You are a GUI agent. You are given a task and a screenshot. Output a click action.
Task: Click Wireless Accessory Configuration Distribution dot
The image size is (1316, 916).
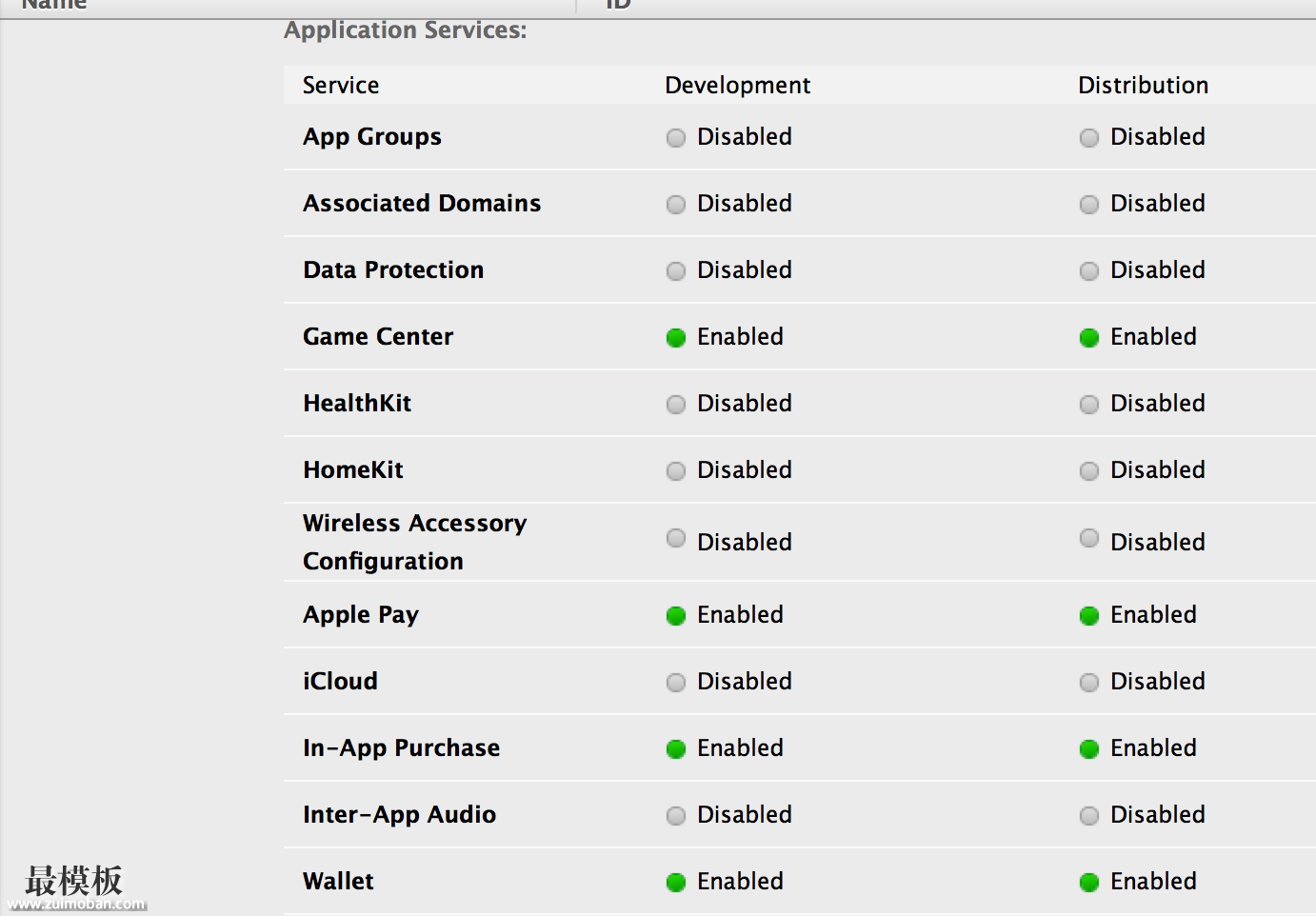1089,538
